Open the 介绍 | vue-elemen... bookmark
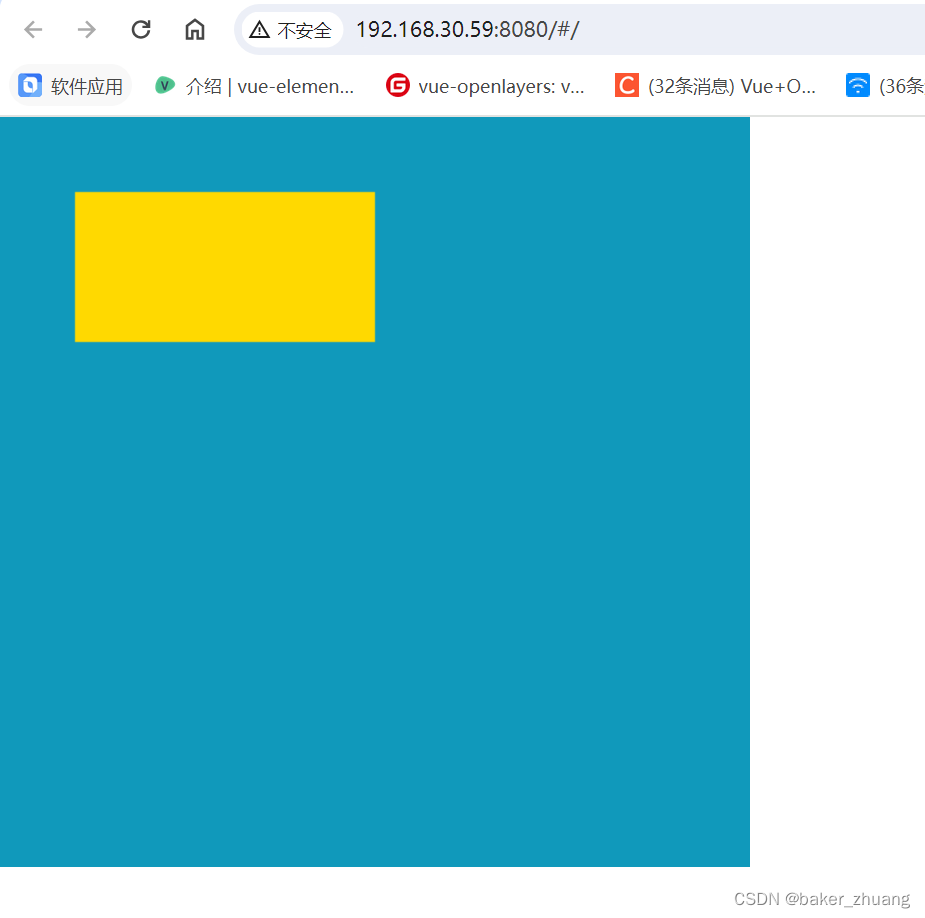 tap(254, 86)
